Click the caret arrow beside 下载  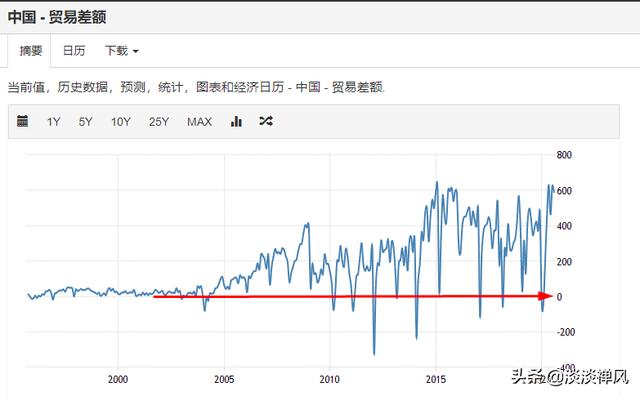136,51
